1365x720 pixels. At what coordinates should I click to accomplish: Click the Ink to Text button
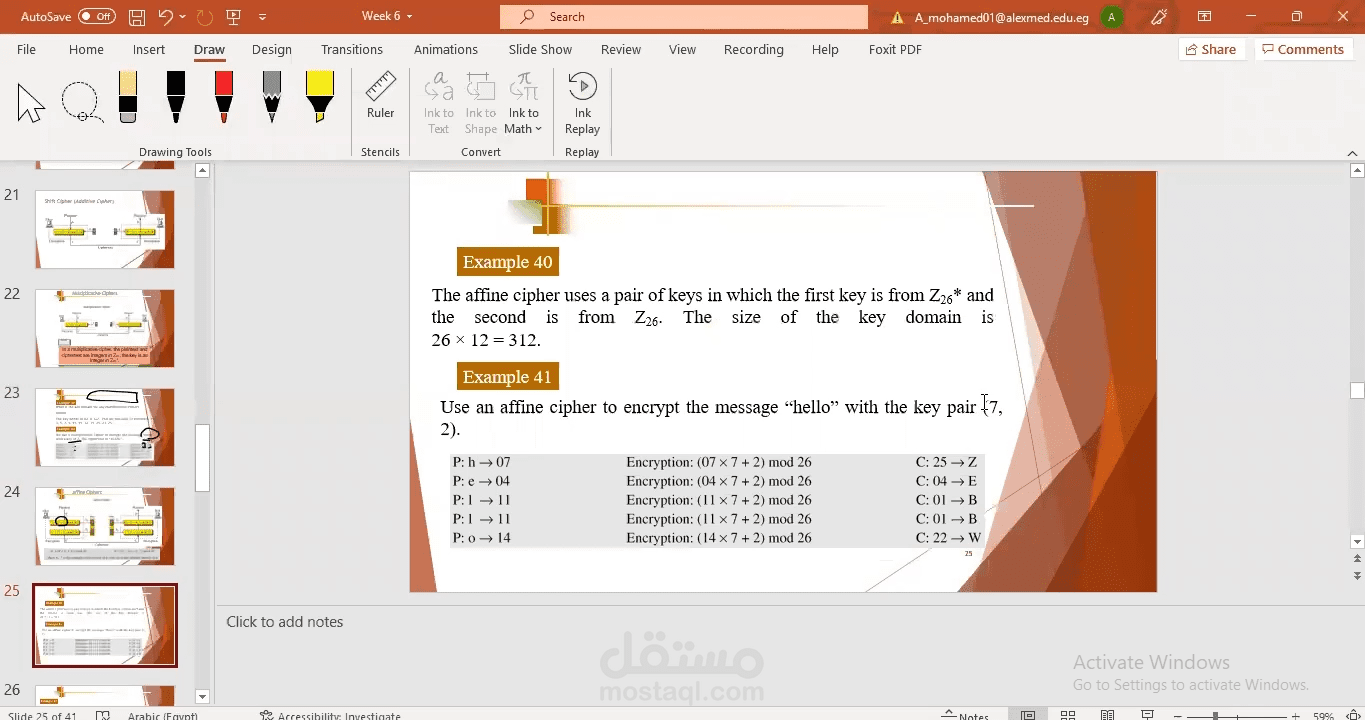tap(439, 102)
